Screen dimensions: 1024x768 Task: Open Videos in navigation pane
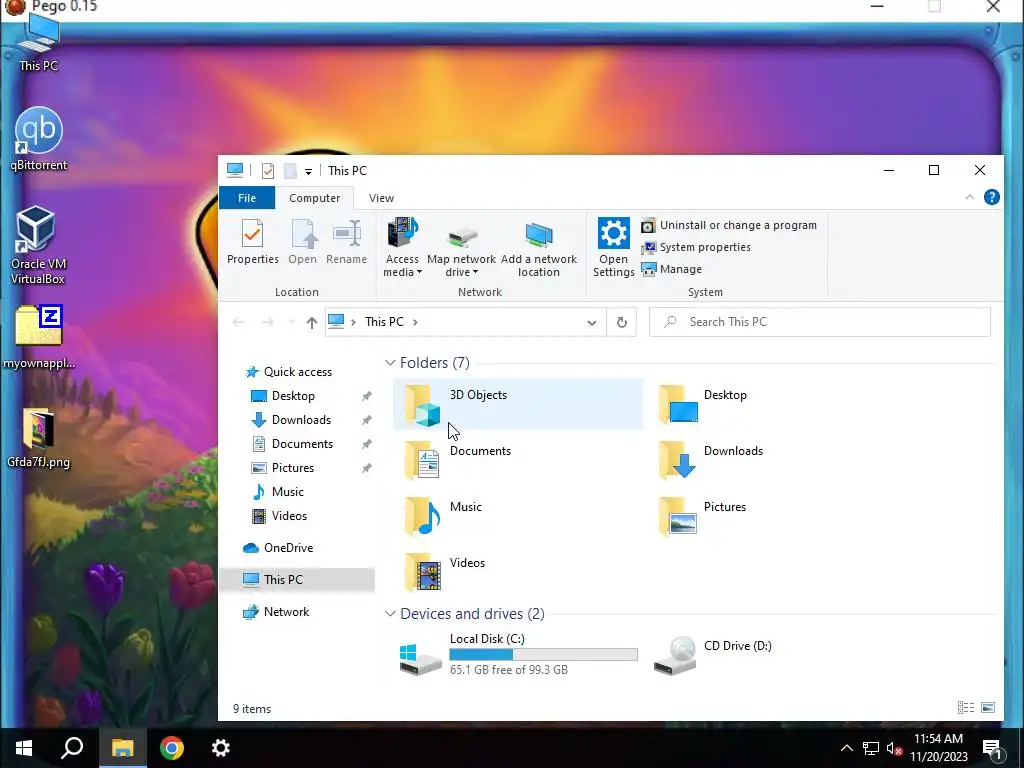pos(289,516)
